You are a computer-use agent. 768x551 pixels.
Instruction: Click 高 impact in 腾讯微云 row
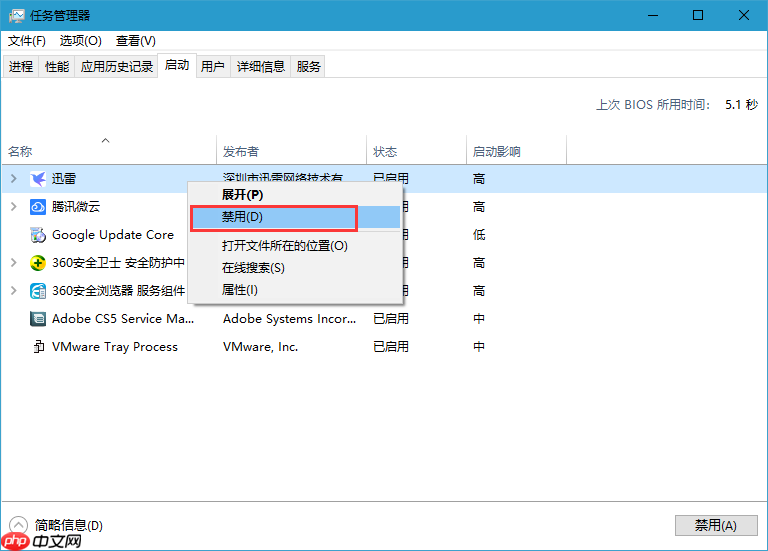coord(479,207)
